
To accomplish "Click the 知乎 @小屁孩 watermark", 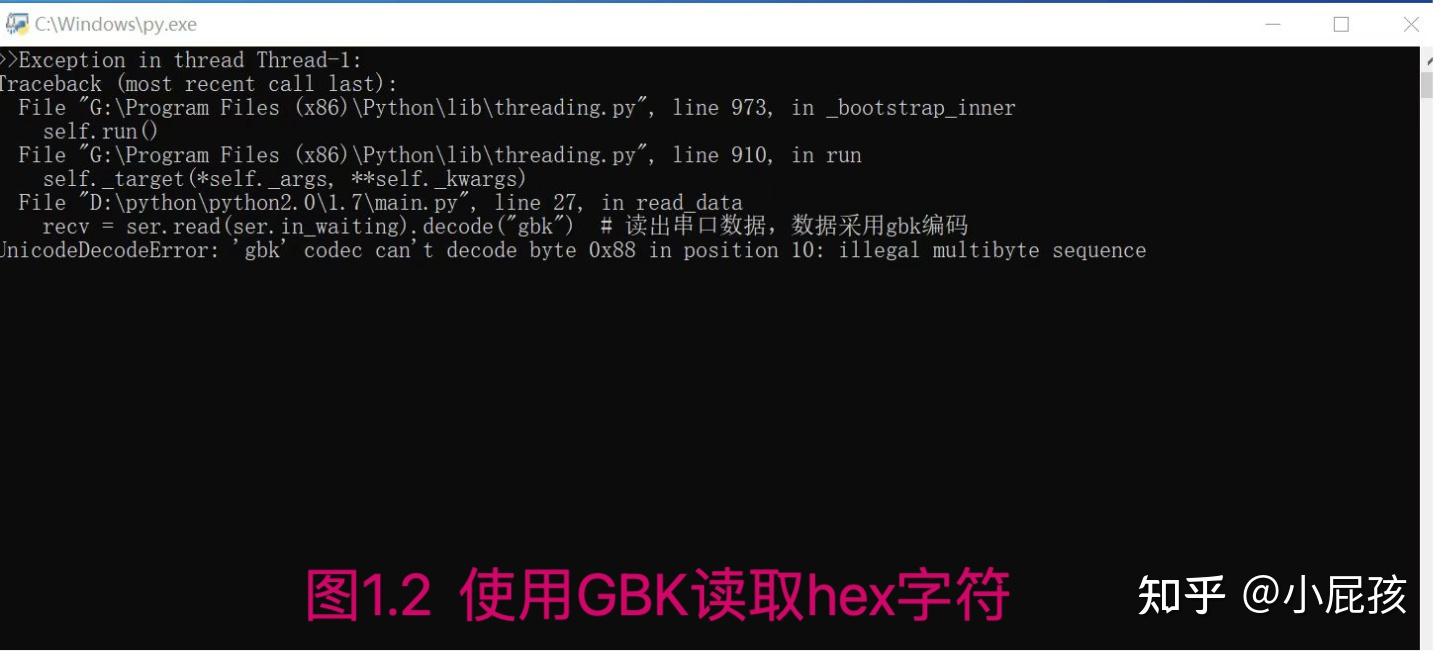I will point(1272,595).
